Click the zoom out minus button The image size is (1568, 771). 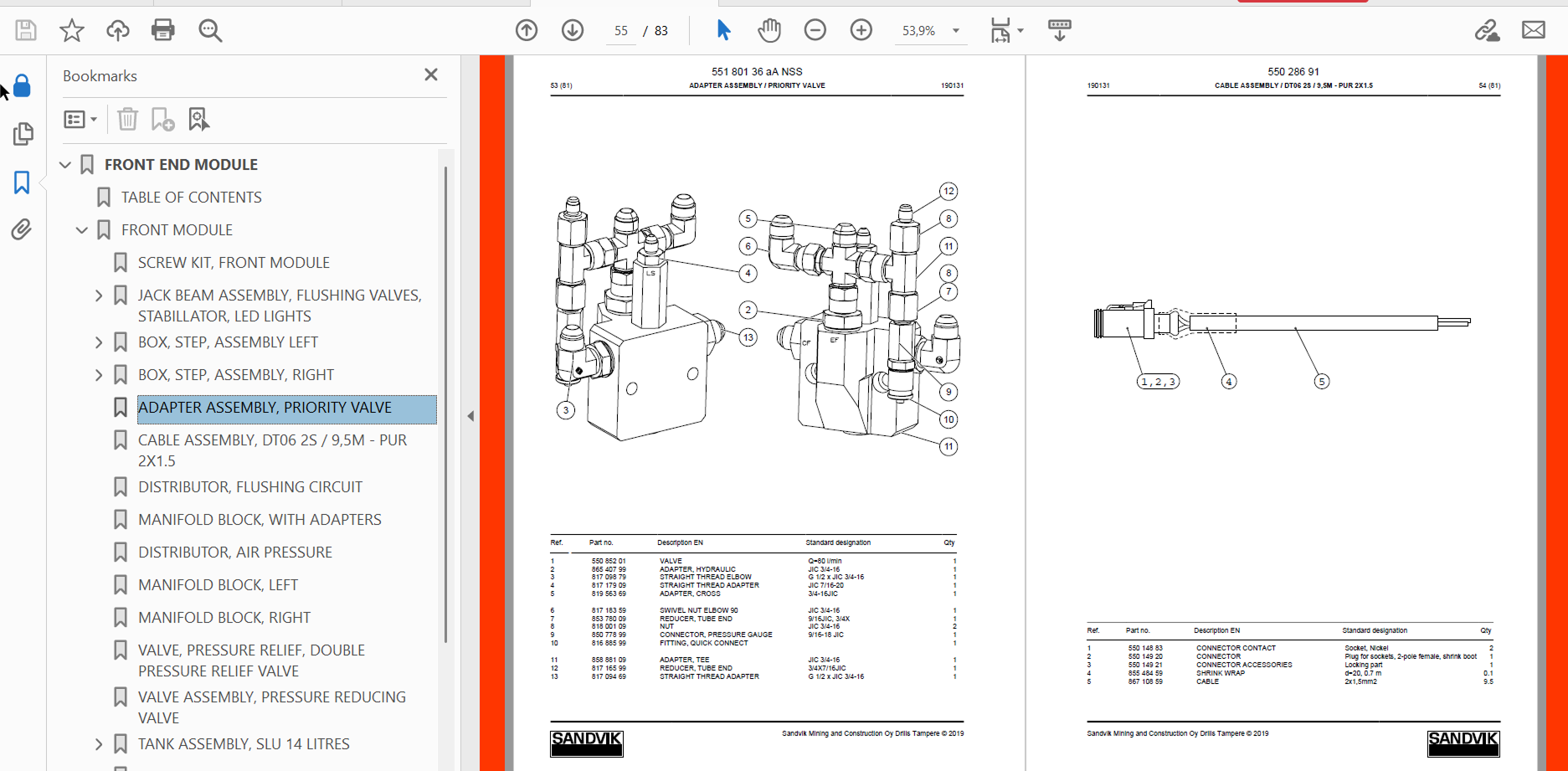815,31
